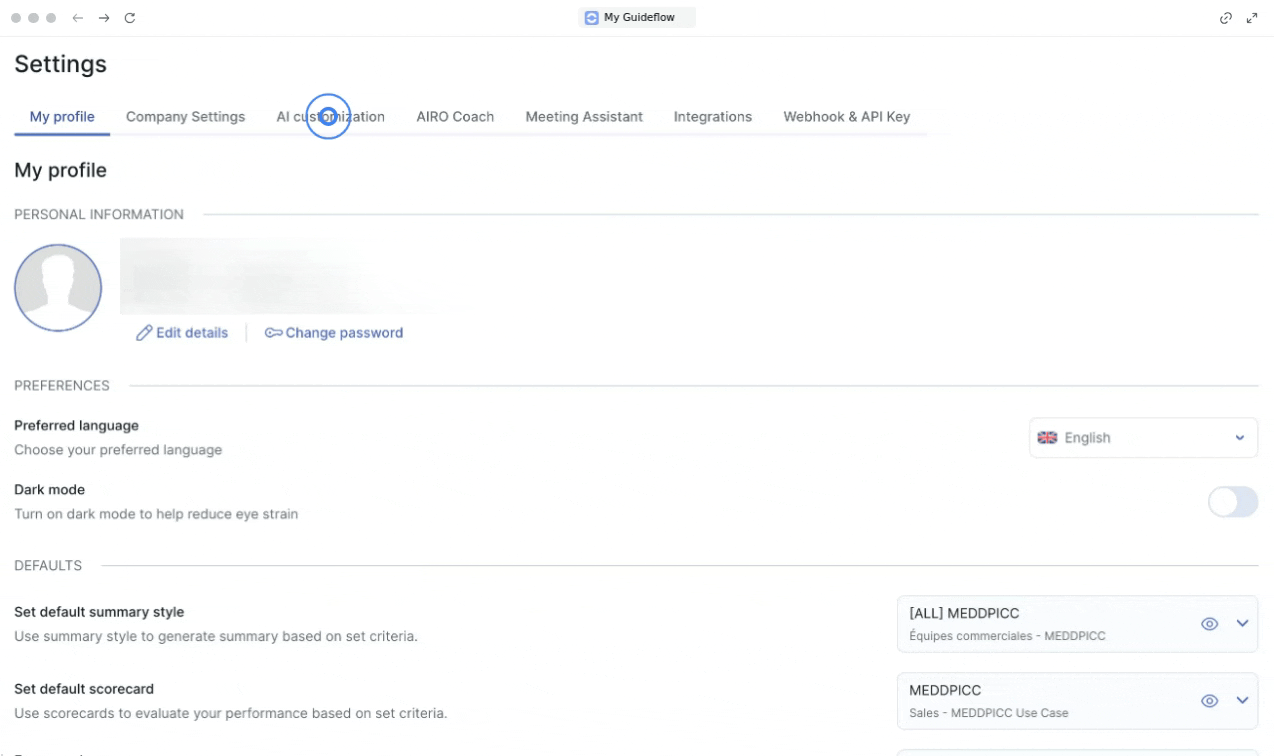The image size is (1274, 756).
Task: Click the Edit details link
Action: [x=182, y=333]
